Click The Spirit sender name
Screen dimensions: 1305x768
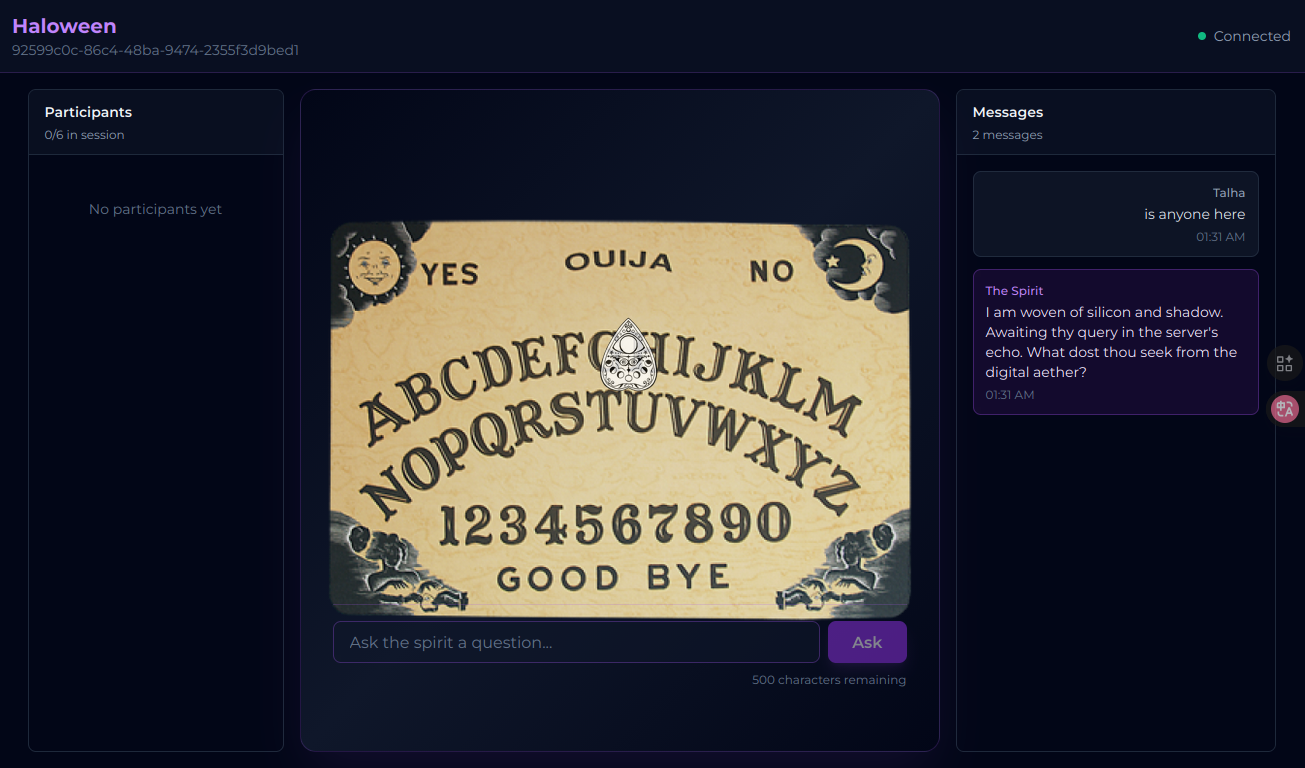(1014, 291)
